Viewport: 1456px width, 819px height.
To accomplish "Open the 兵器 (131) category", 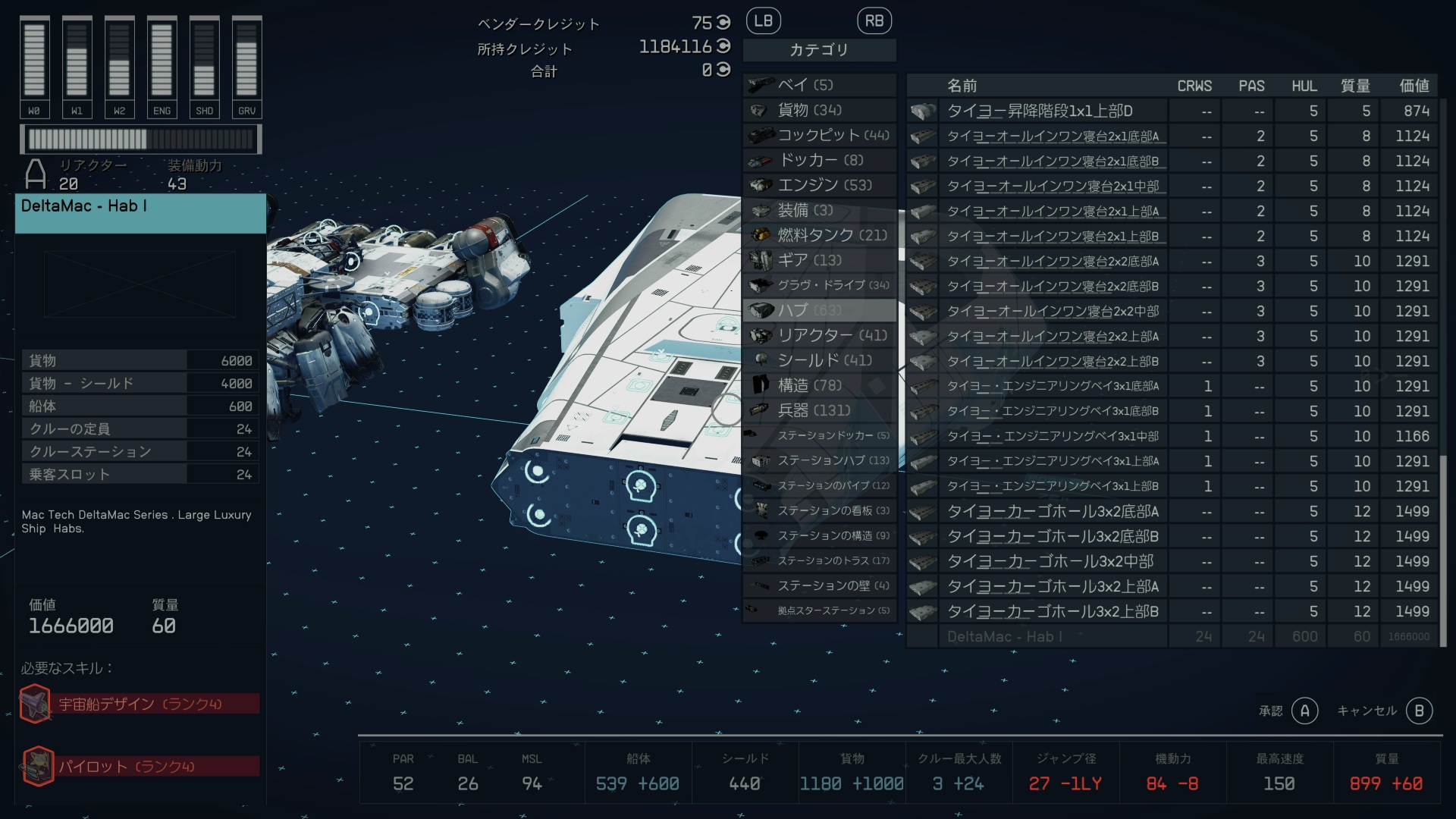I will point(814,410).
